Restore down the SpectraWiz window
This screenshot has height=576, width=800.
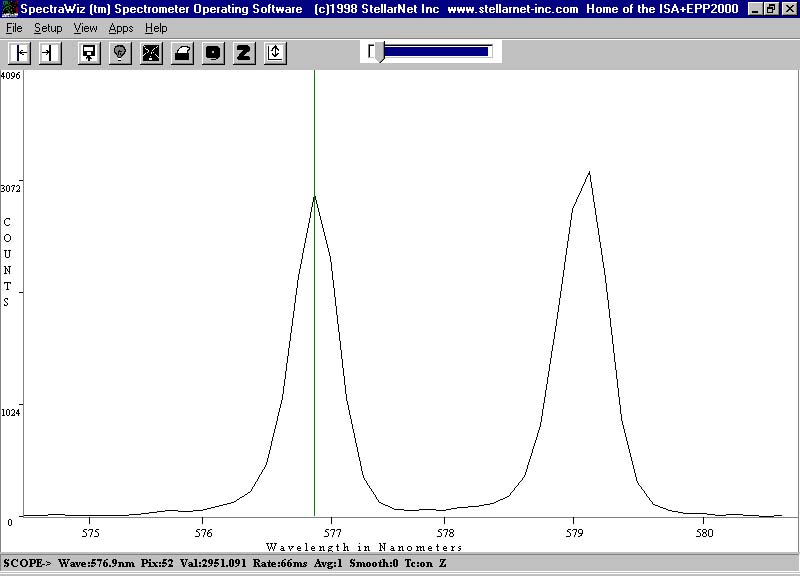pos(771,9)
